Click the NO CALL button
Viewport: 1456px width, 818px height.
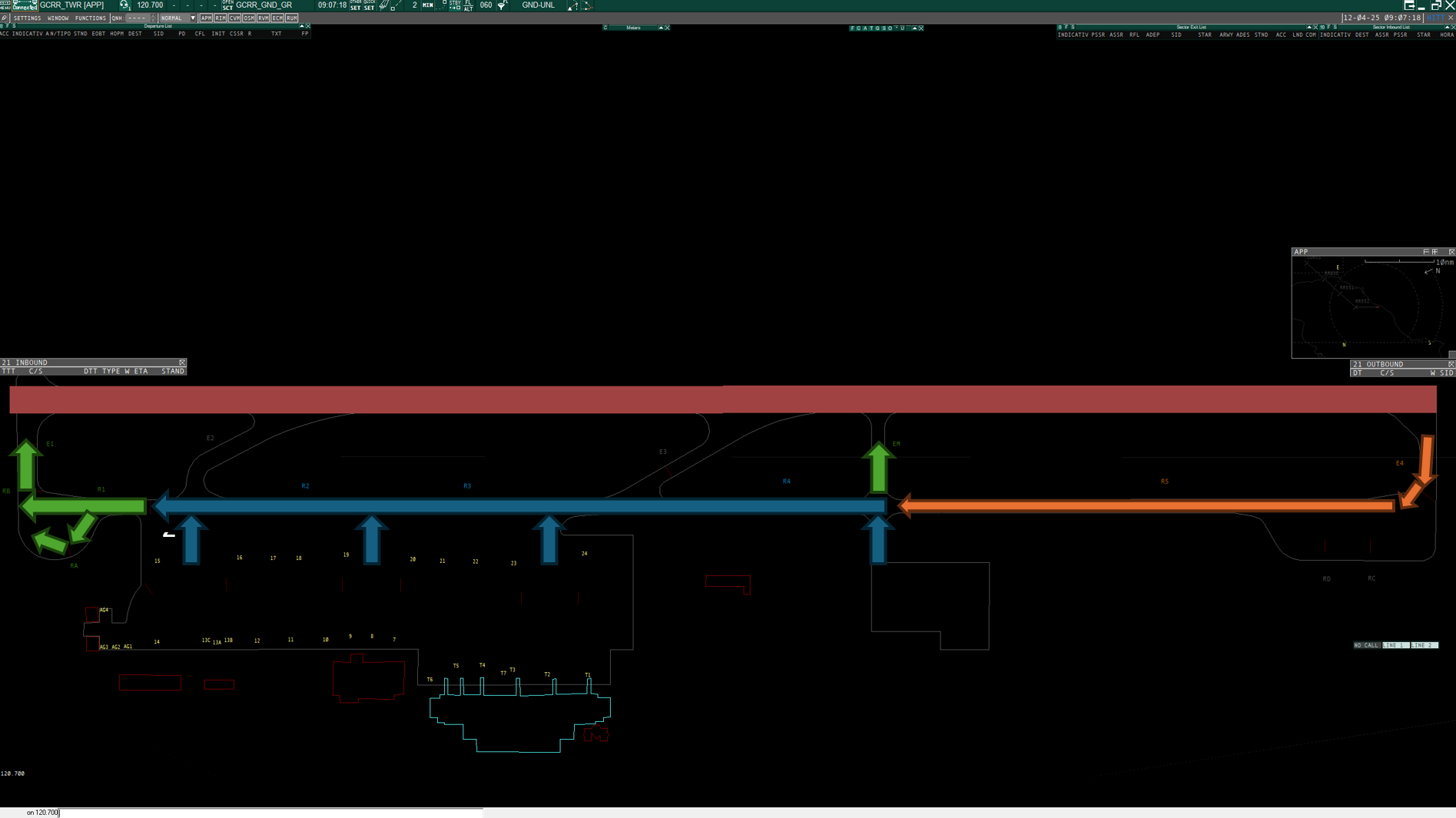point(1366,645)
